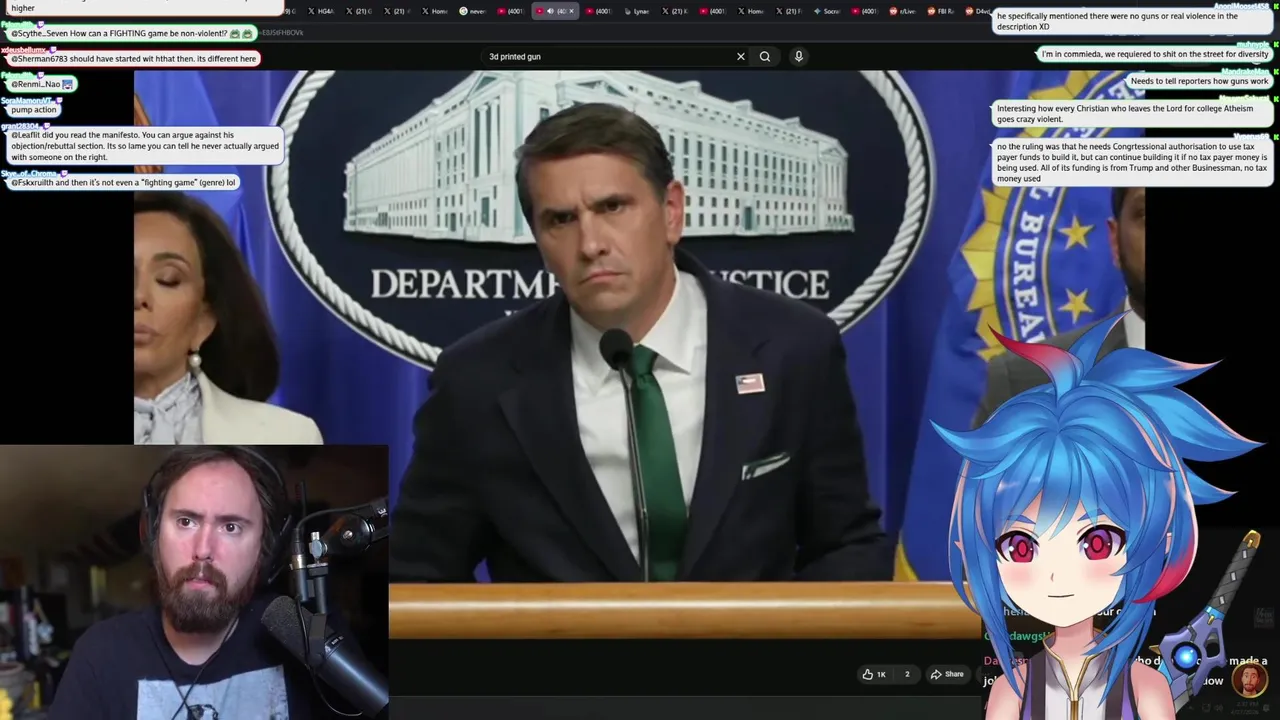
Task: Switch to the 'FBI Ra' Reddit tab
Action: click(941, 11)
